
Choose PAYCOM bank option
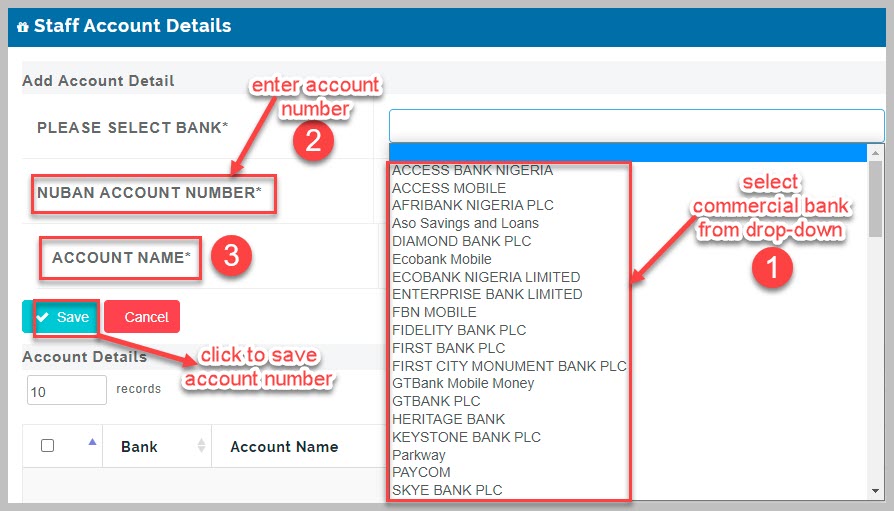coord(421,472)
